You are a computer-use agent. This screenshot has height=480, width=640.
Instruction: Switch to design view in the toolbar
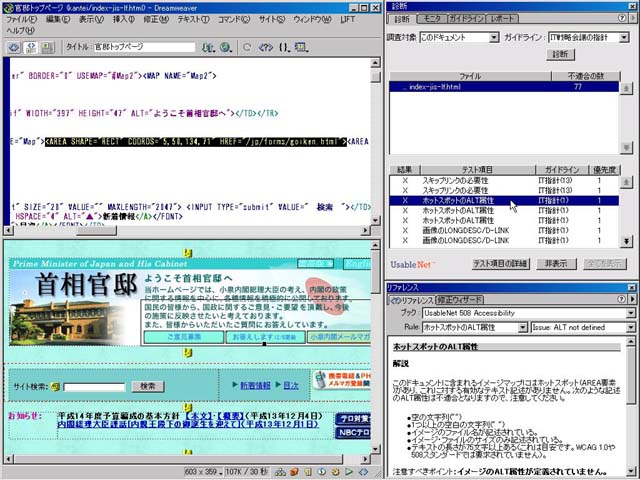click(47, 47)
